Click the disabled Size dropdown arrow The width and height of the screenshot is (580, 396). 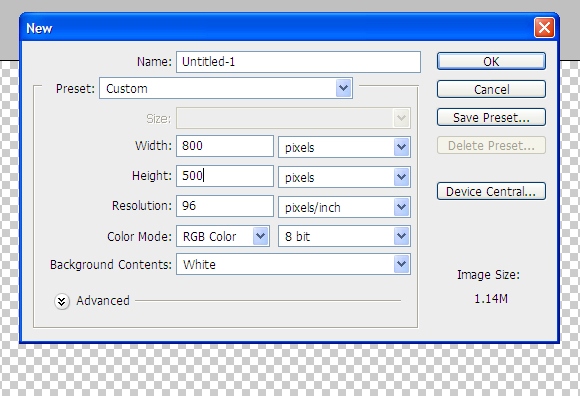click(x=402, y=118)
